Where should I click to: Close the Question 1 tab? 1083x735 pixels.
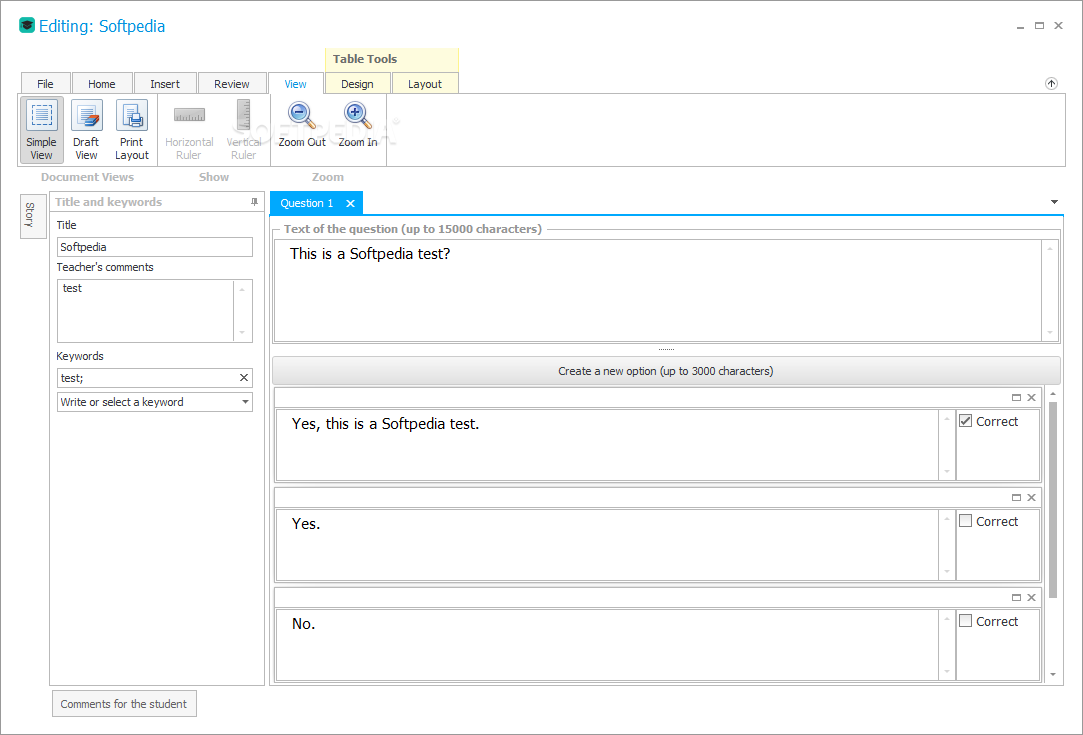[350, 203]
